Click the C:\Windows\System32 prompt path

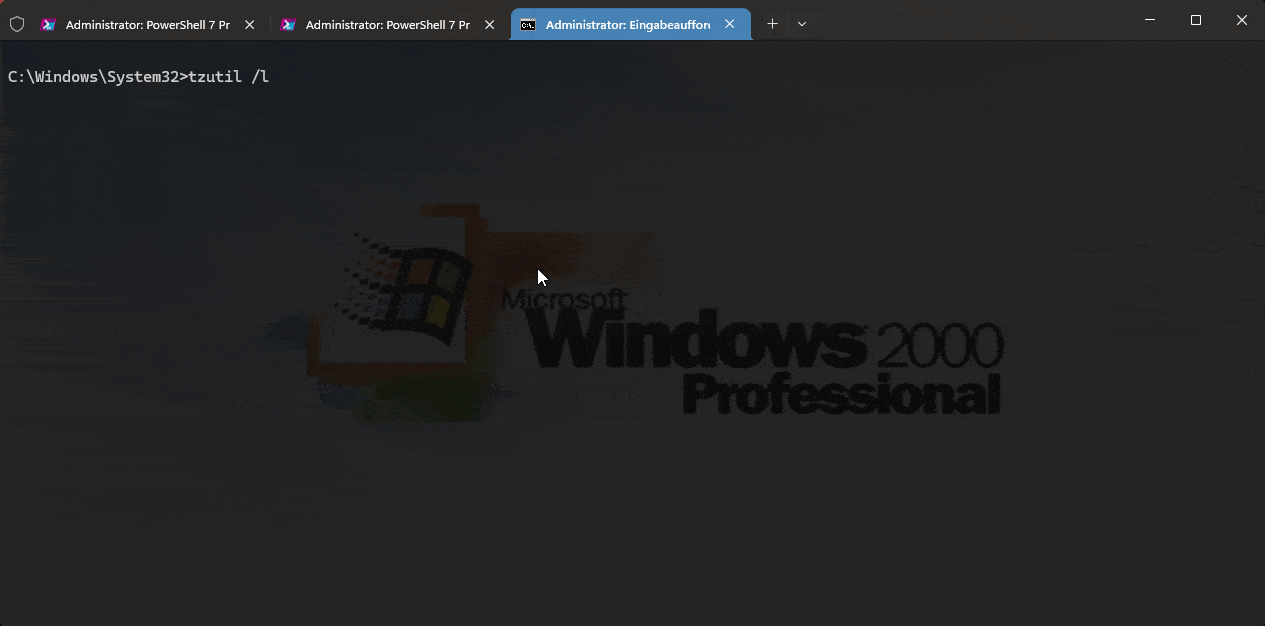92,77
